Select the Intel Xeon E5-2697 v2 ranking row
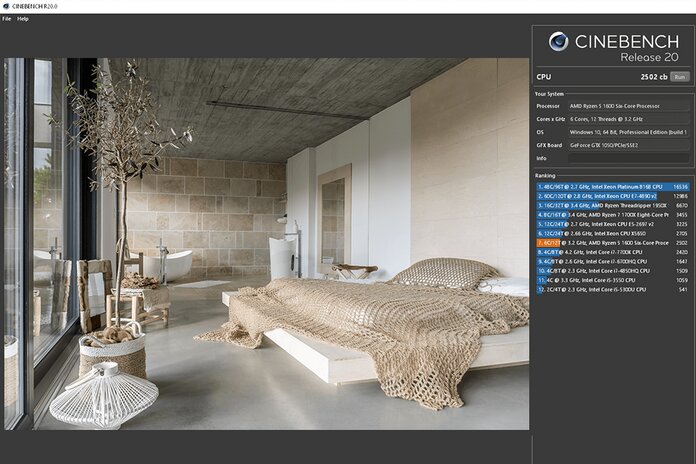This screenshot has height=464, width=696. [612, 224]
